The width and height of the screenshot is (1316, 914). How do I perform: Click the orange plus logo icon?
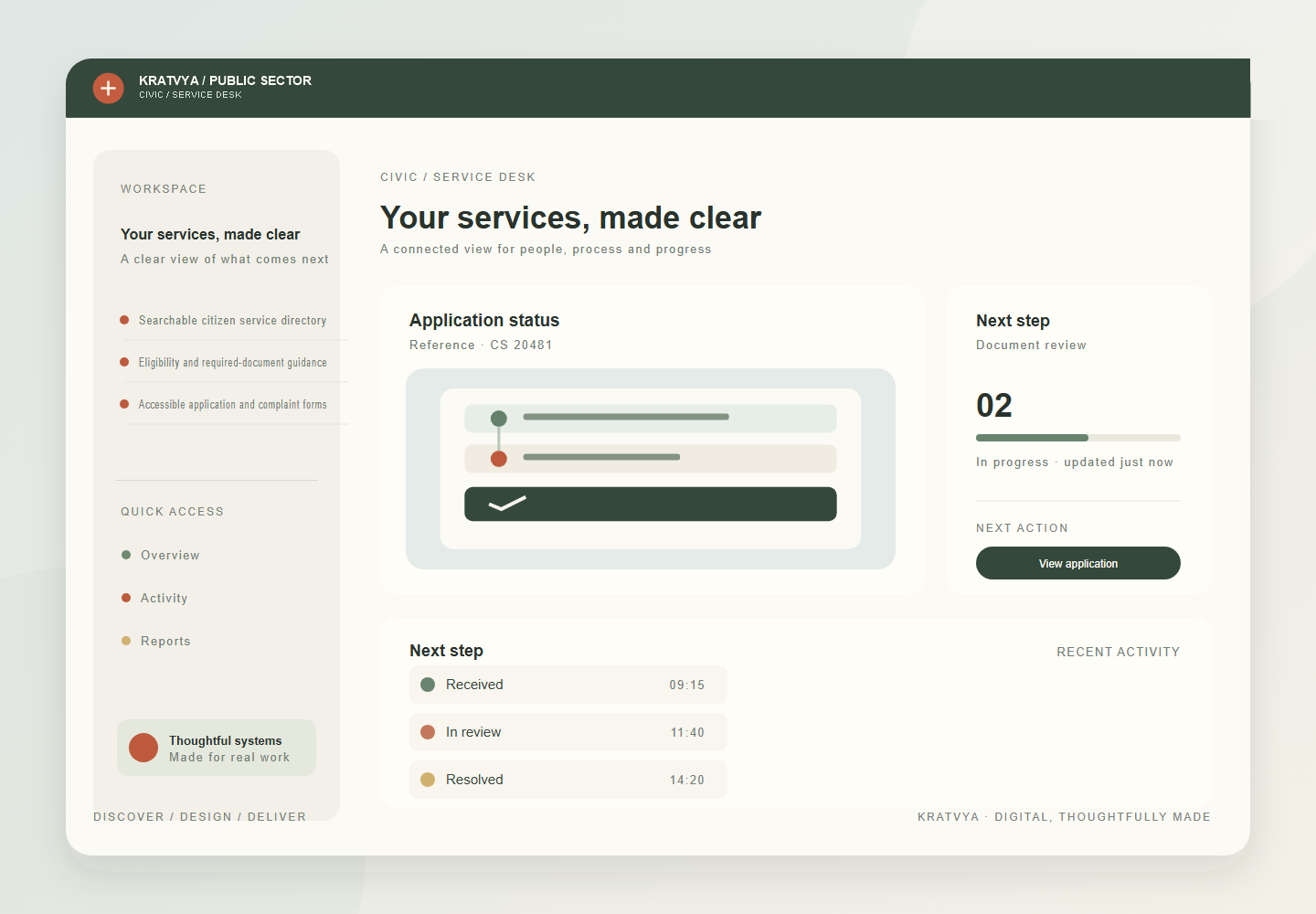click(x=108, y=88)
